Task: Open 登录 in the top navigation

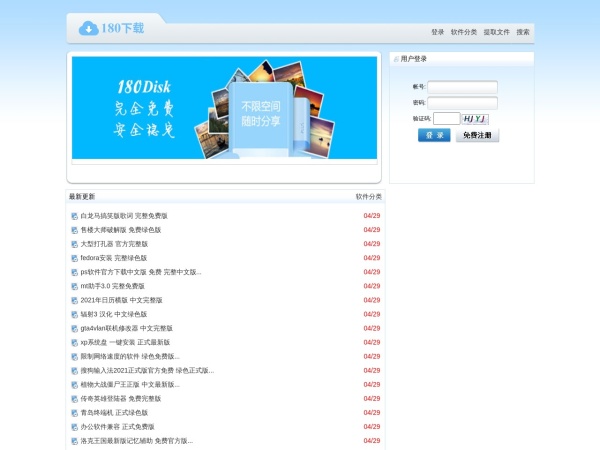Action: tap(437, 32)
